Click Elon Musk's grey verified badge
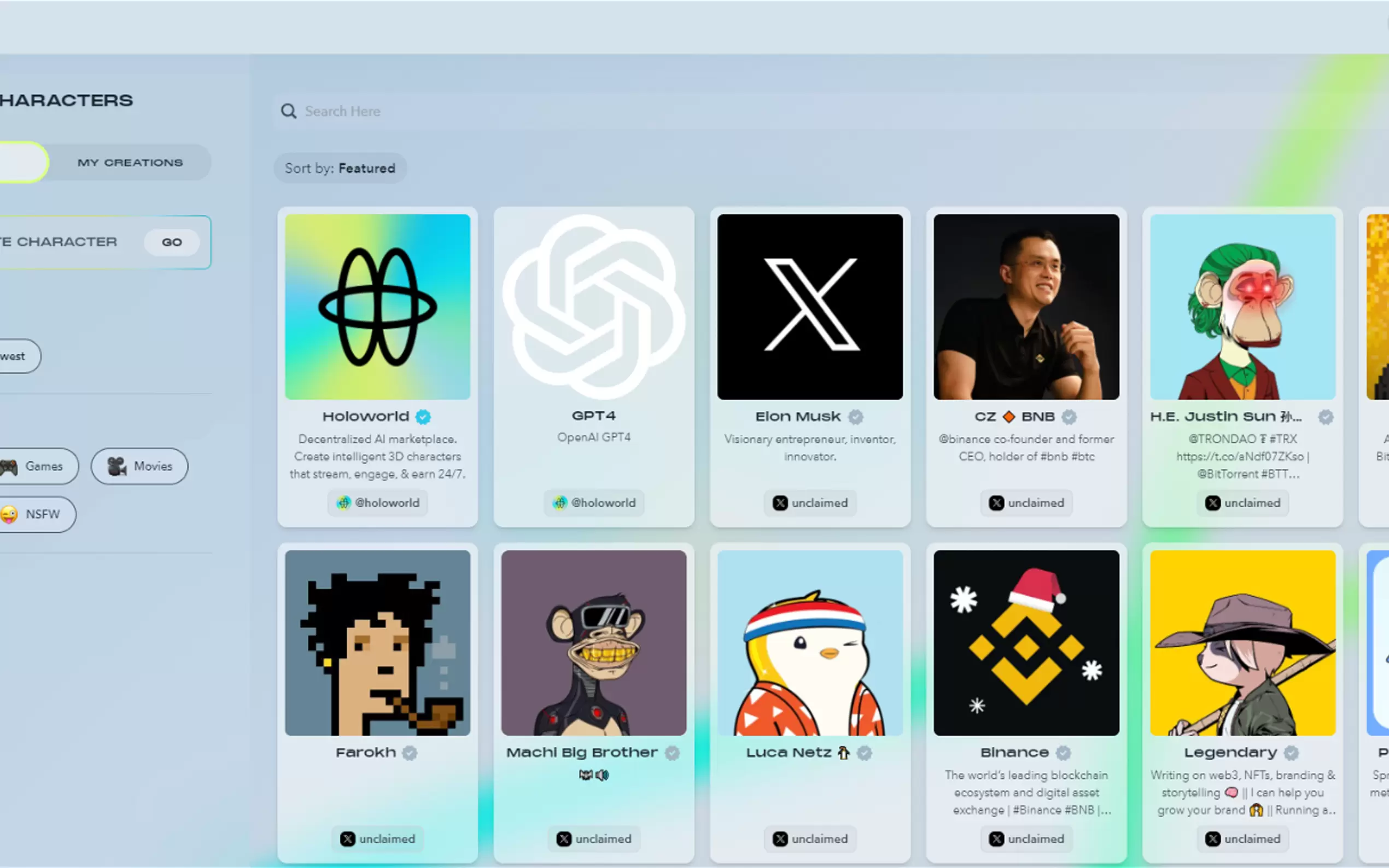 coord(856,417)
